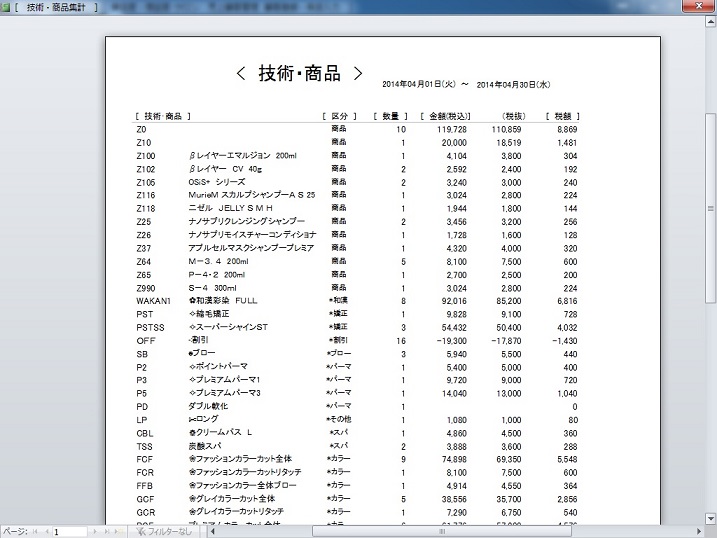Screen dimensions: 717x538
Task: Click アプルセルマスクシャンプープレミア product name
Action: (251, 248)
